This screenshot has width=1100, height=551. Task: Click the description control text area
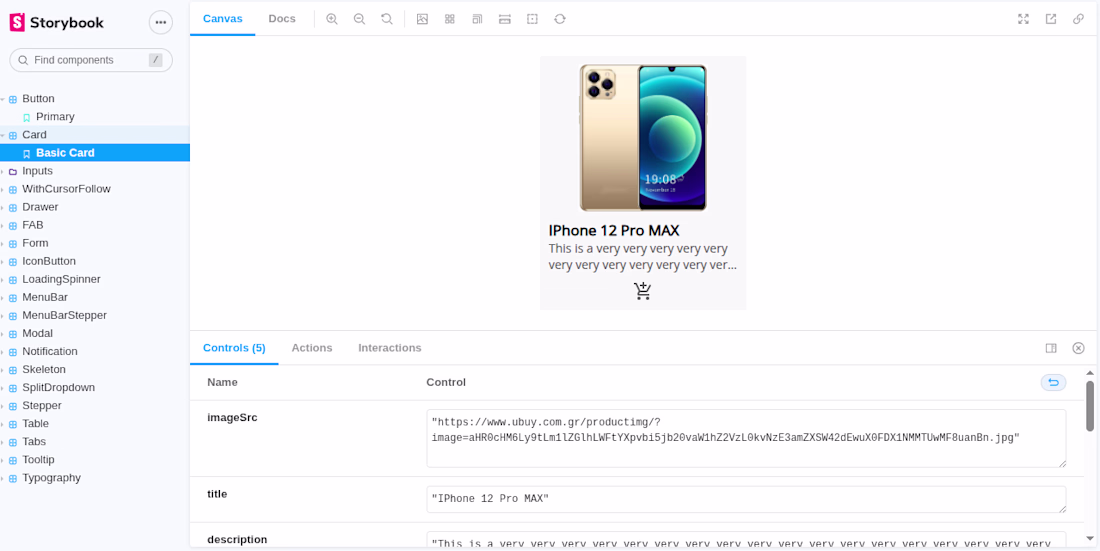click(x=746, y=540)
